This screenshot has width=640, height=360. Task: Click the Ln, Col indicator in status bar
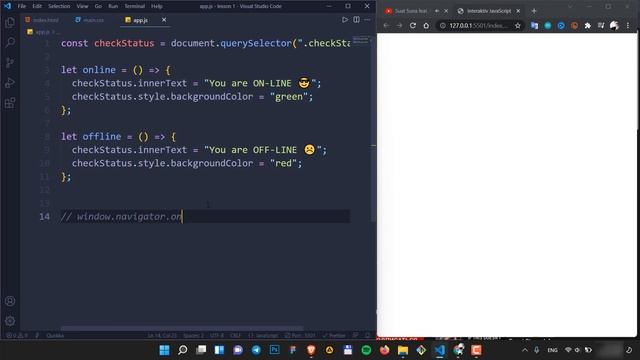pos(162,336)
